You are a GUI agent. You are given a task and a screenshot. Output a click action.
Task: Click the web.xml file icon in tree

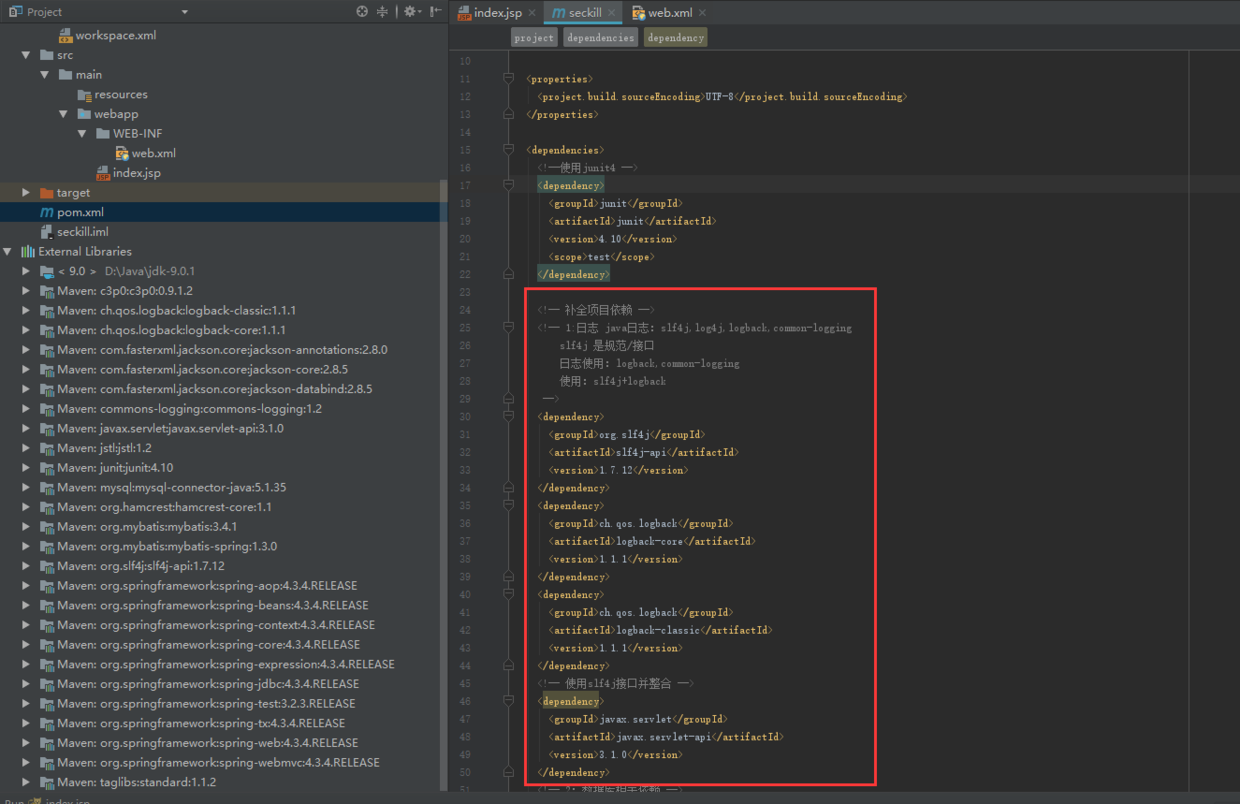coord(122,153)
